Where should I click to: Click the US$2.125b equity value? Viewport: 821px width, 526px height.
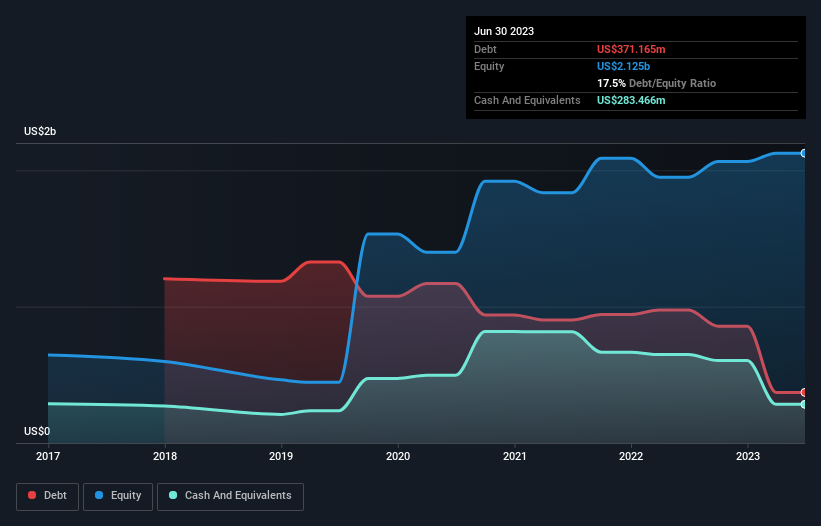point(623,66)
